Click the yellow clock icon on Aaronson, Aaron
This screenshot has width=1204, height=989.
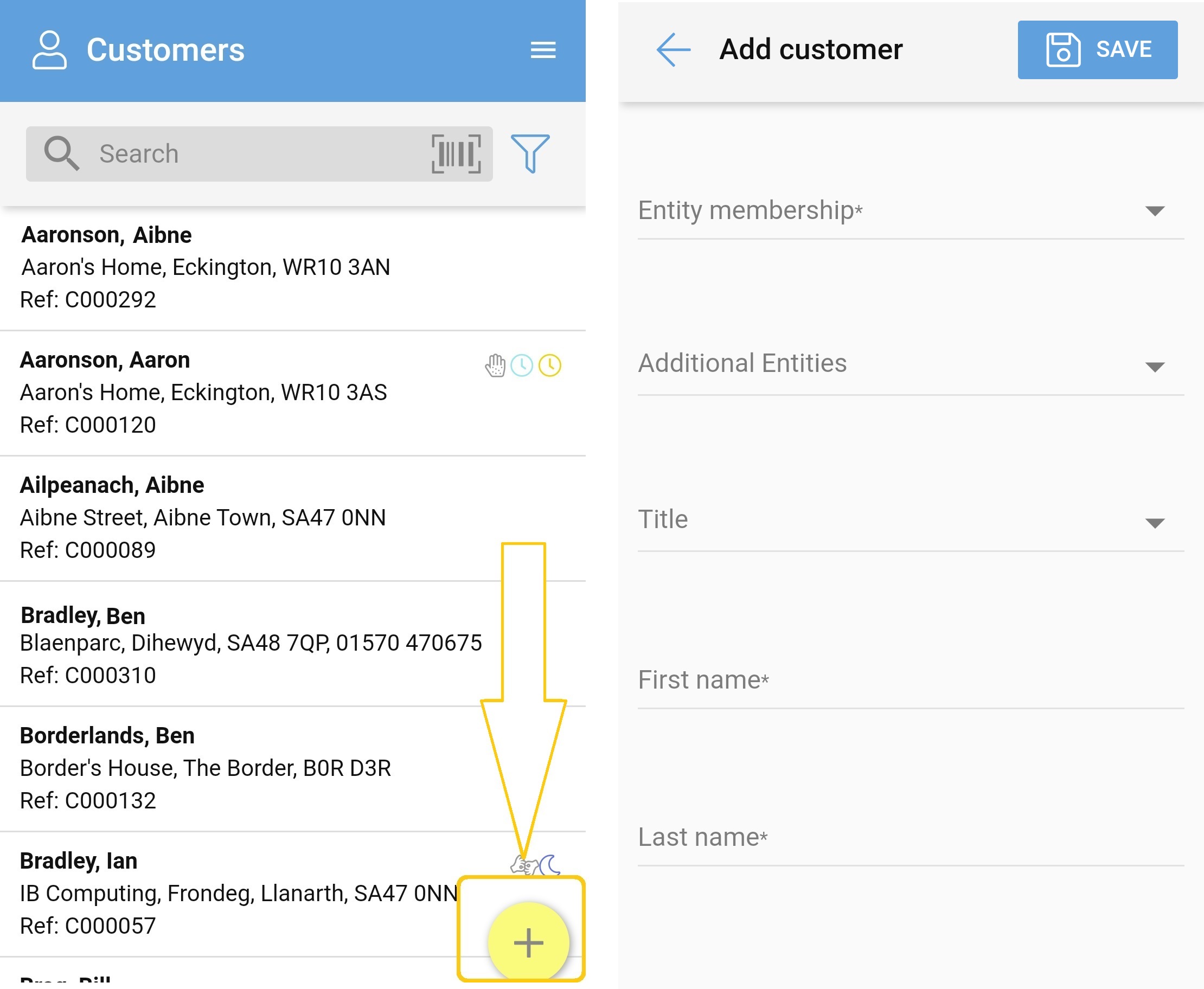pos(550,366)
